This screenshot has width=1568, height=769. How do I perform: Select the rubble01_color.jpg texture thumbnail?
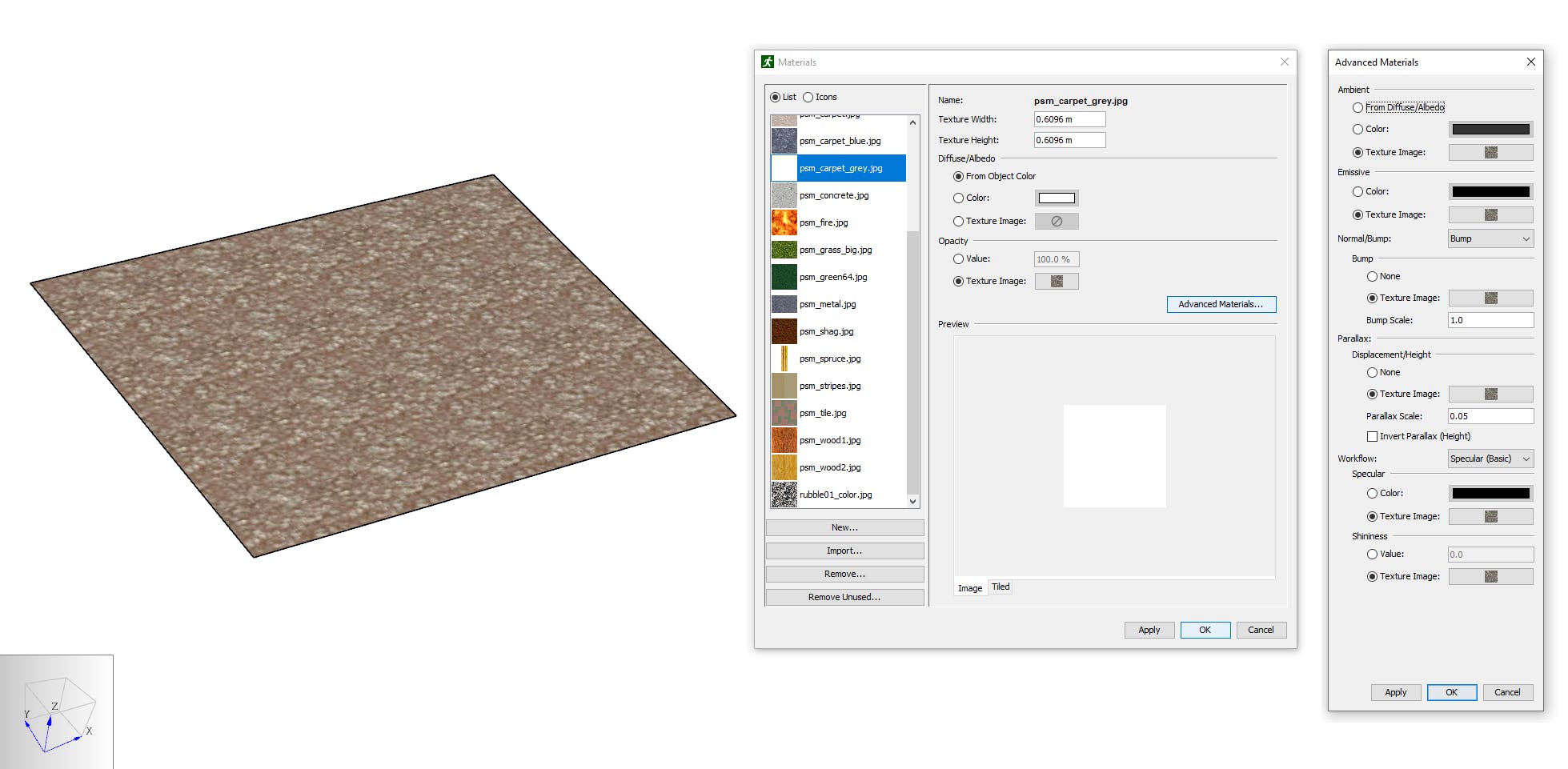pos(784,495)
